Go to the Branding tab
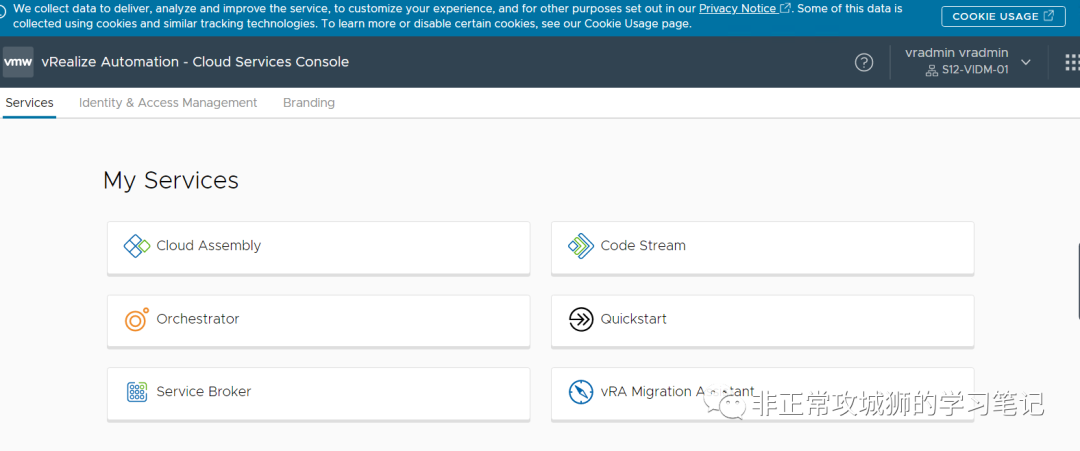This screenshot has width=1080, height=451. [x=309, y=103]
